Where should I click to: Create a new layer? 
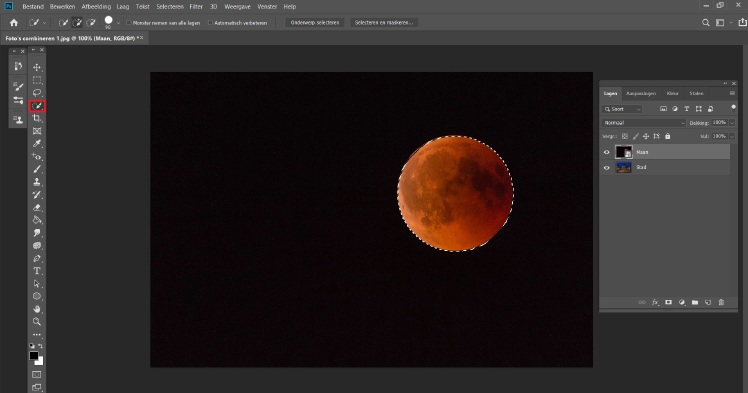[x=708, y=302]
